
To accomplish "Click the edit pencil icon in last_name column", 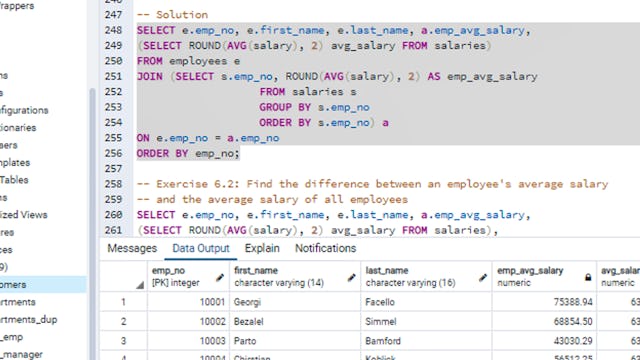I will pyautogui.click(x=483, y=278).
